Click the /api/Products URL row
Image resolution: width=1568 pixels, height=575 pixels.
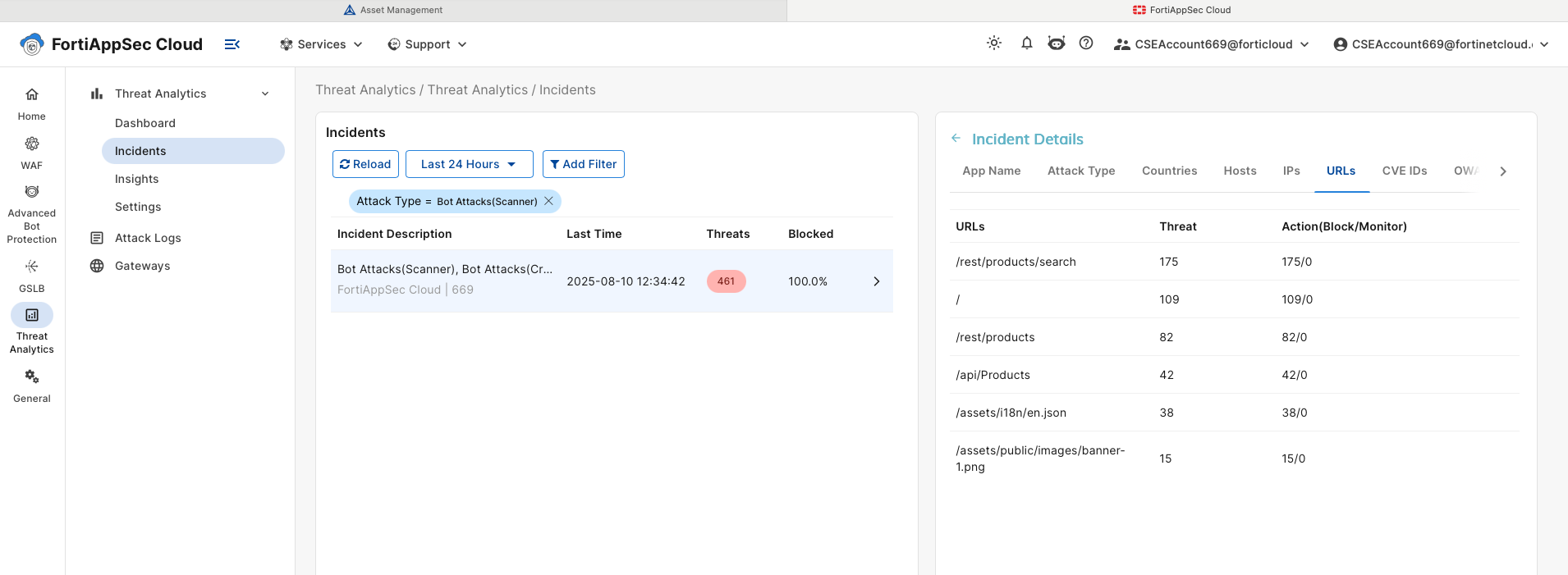pyautogui.click(x=1234, y=375)
